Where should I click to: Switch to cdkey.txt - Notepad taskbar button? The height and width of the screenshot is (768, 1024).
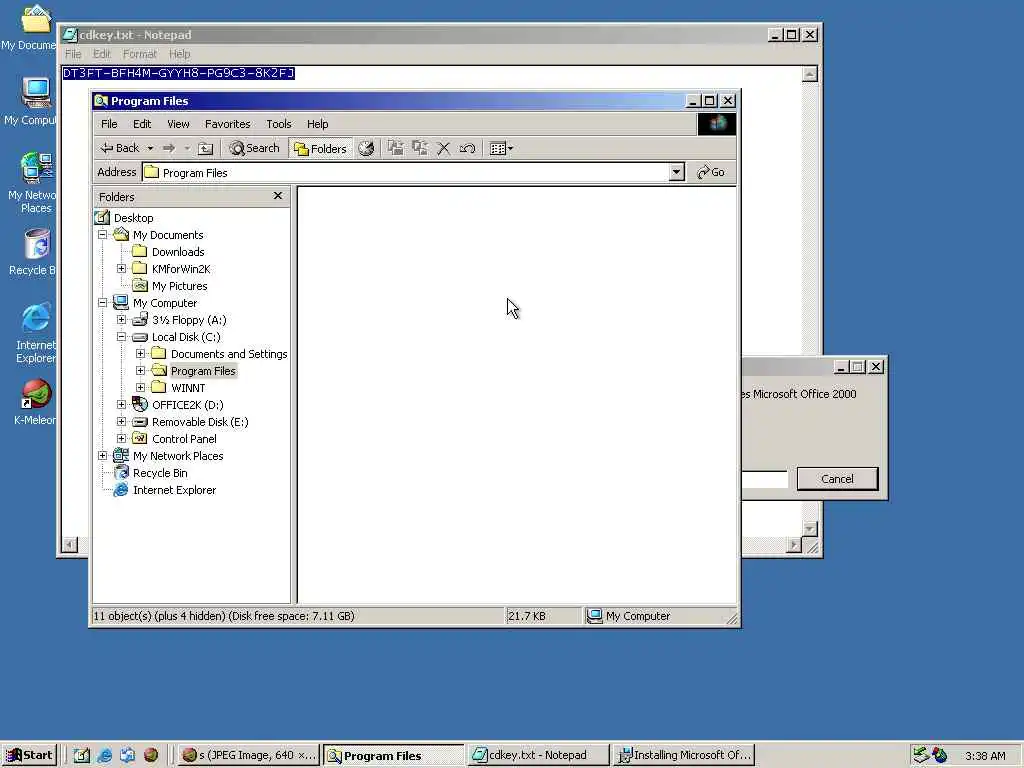538,755
